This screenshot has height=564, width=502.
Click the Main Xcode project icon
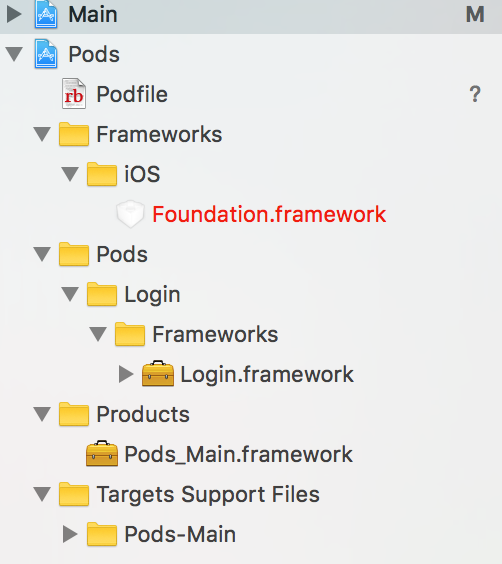click(x=46, y=14)
